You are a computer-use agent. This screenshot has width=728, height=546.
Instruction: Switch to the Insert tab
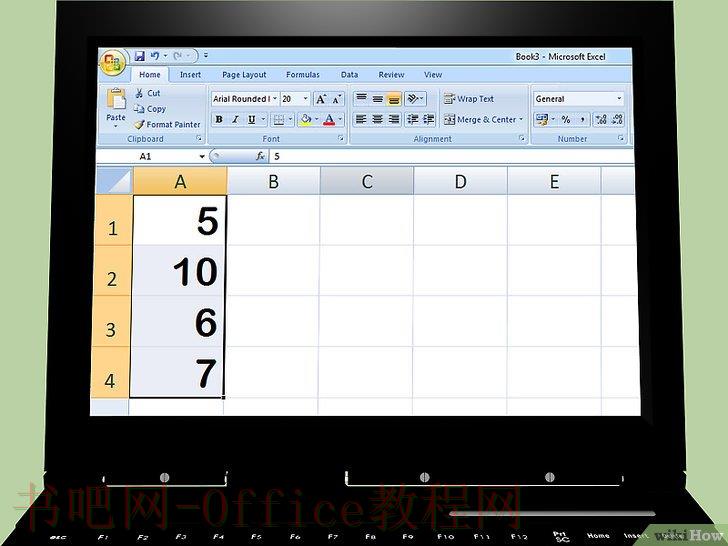(190, 75)
